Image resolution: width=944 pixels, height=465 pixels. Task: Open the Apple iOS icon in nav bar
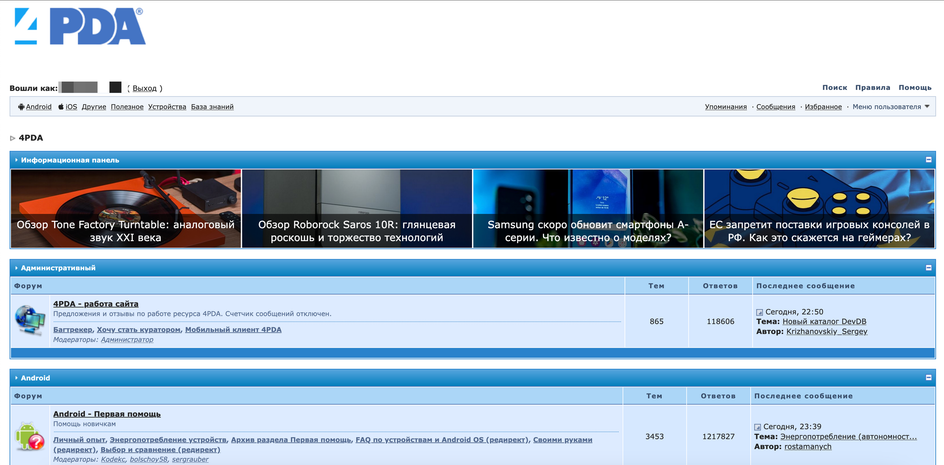coord(61,107)
